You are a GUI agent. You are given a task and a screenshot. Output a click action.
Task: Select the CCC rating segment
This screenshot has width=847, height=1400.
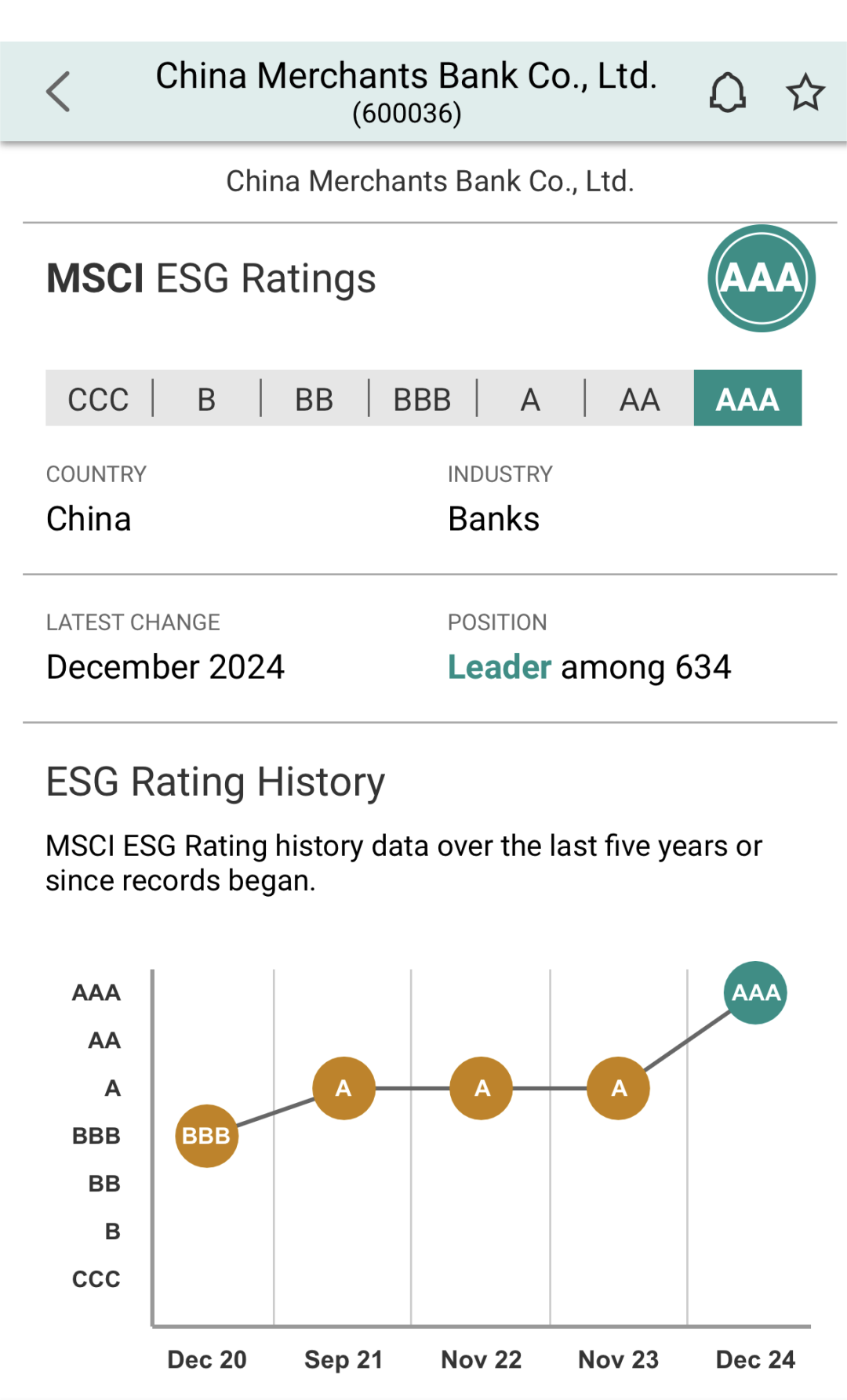pos(99,399)
